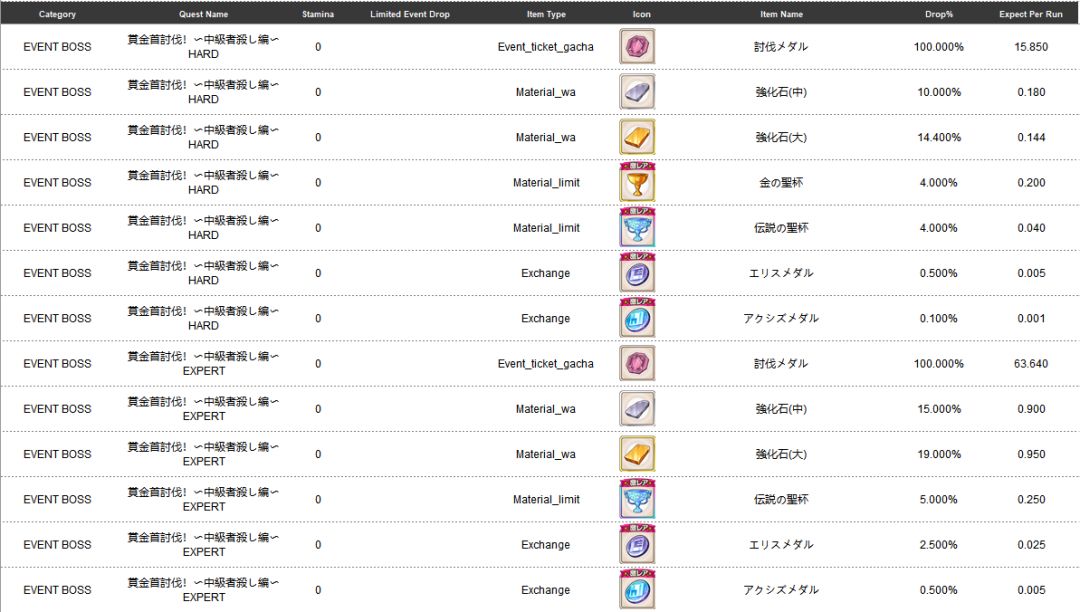1080x612 pixels.
Task: Select the エリスメダル icon in the HARD row
Action: (637, 273)
